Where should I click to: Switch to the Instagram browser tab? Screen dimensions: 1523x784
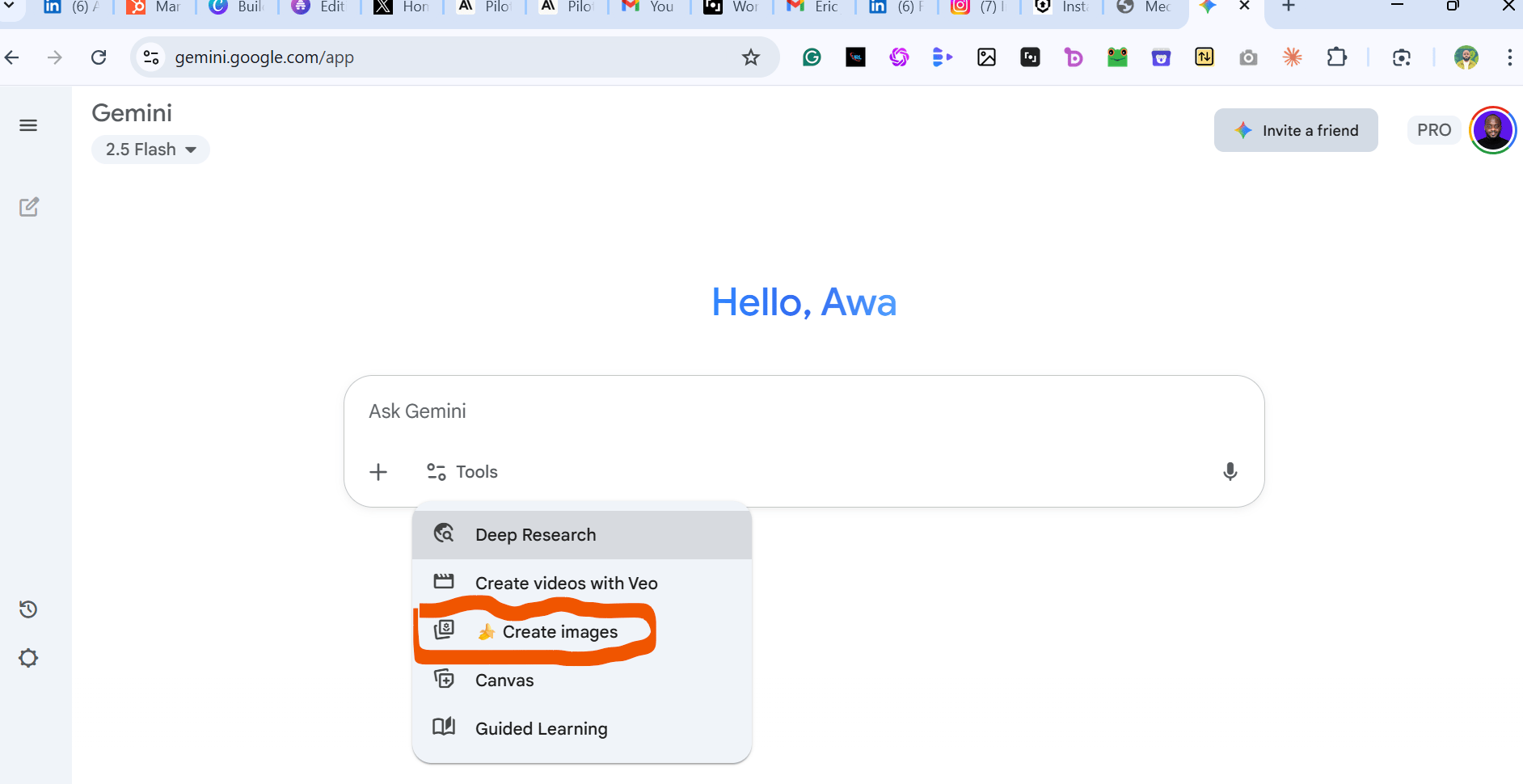[x=981, y=7]
